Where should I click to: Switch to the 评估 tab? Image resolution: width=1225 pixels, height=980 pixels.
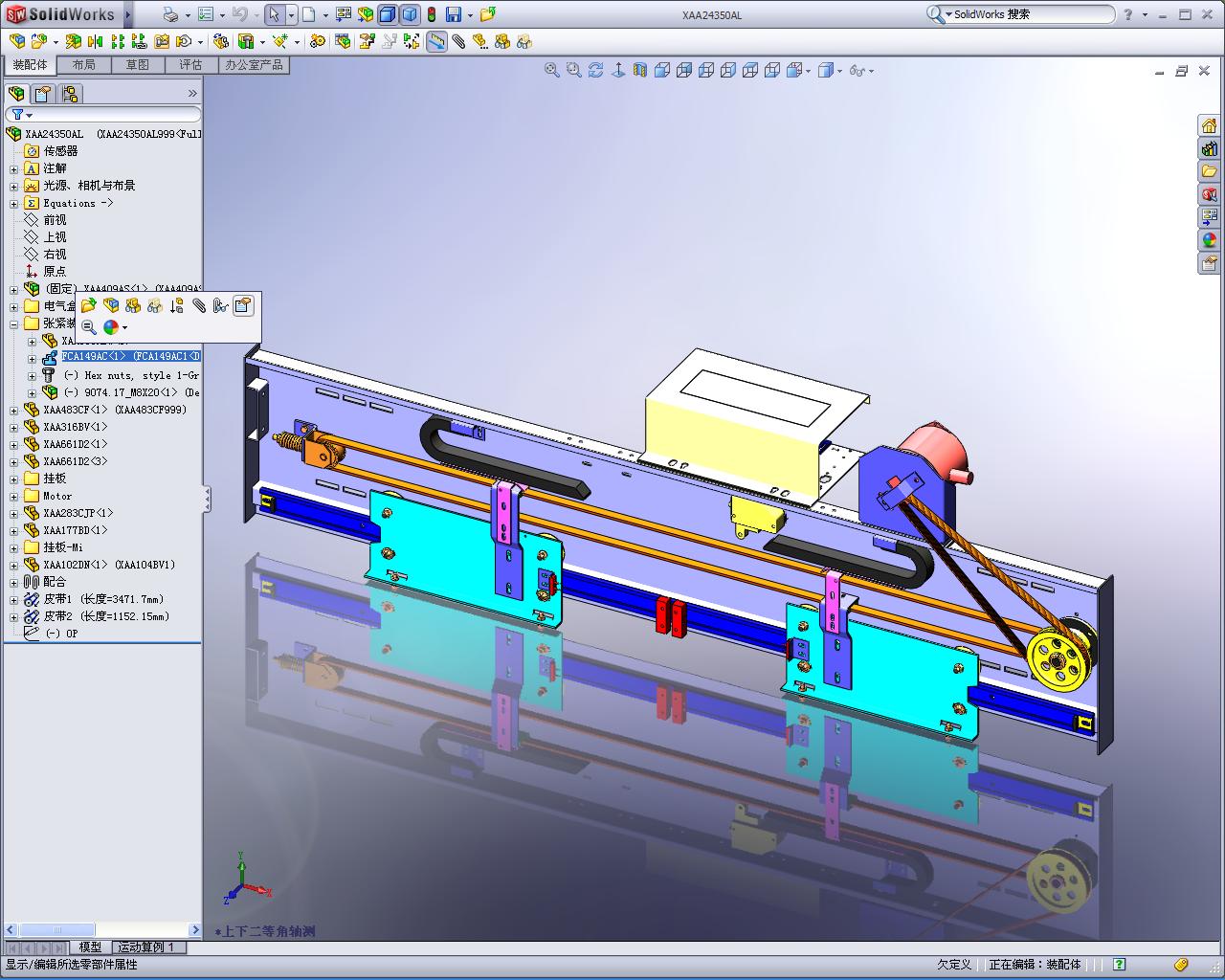click(191, 65)
